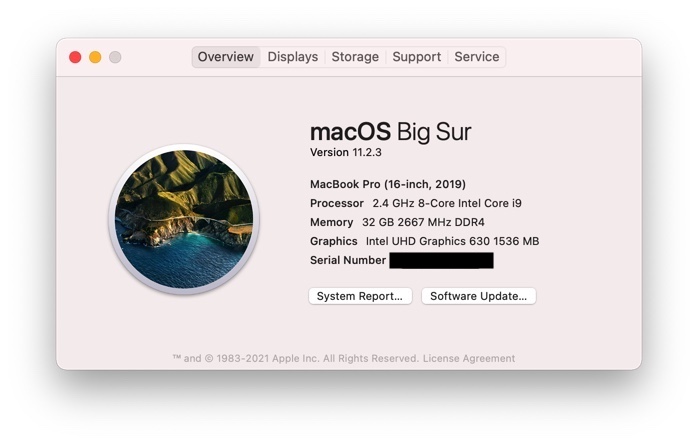The width and height of the screenshot is (698, 444).
Task: Click the Serial Number label
Action: point(348,261)
